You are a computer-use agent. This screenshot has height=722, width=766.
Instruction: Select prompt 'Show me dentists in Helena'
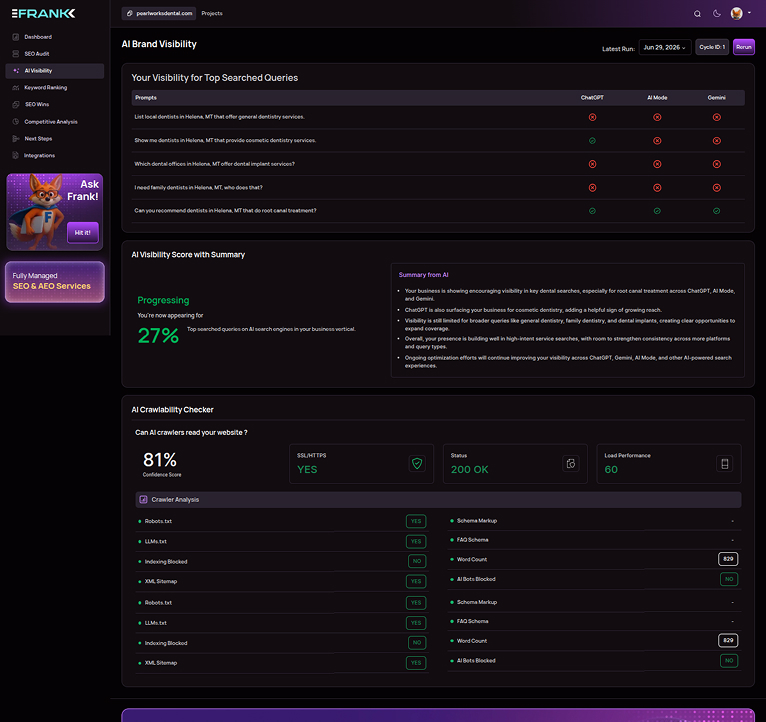[225, 140]
